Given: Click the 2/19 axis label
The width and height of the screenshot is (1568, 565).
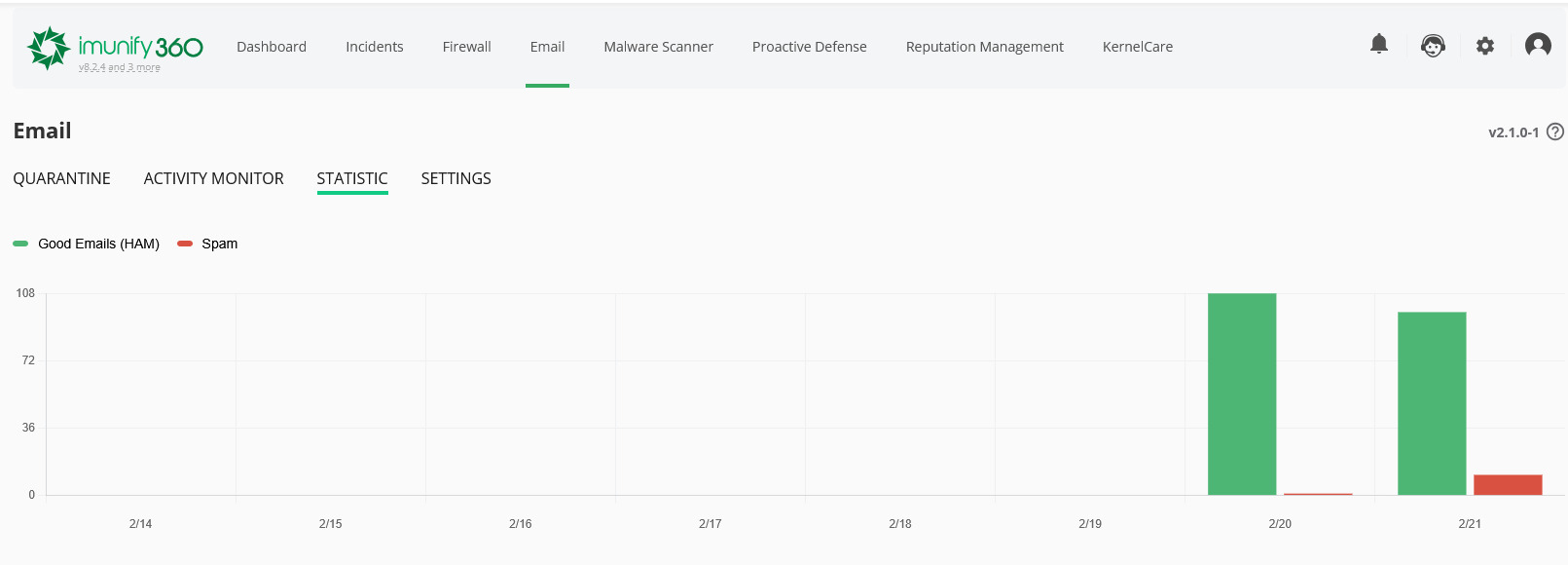Looking at the screenshot, I should click(x=1090, y=524).
